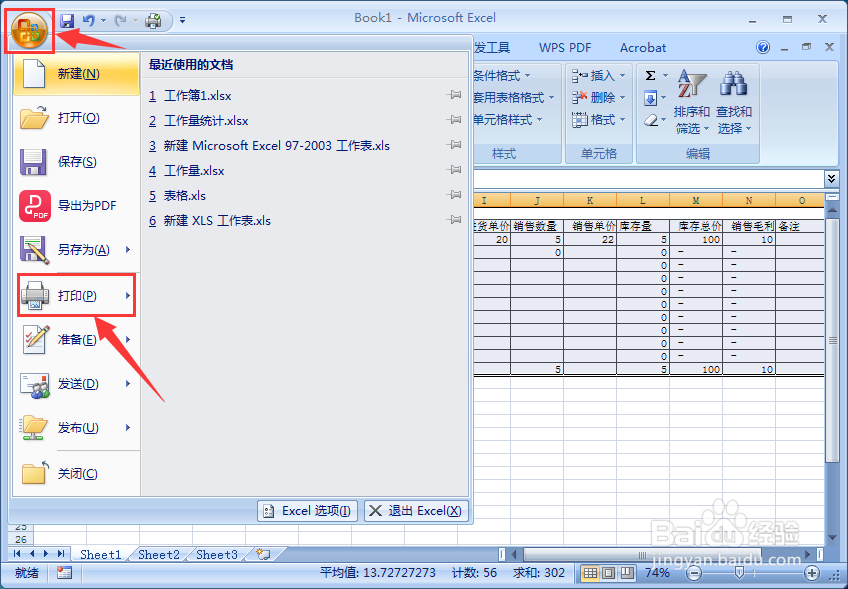Click the Fill down-arrow icon
This screenshot has width=848, height=589.
click(x=651, y=98)
